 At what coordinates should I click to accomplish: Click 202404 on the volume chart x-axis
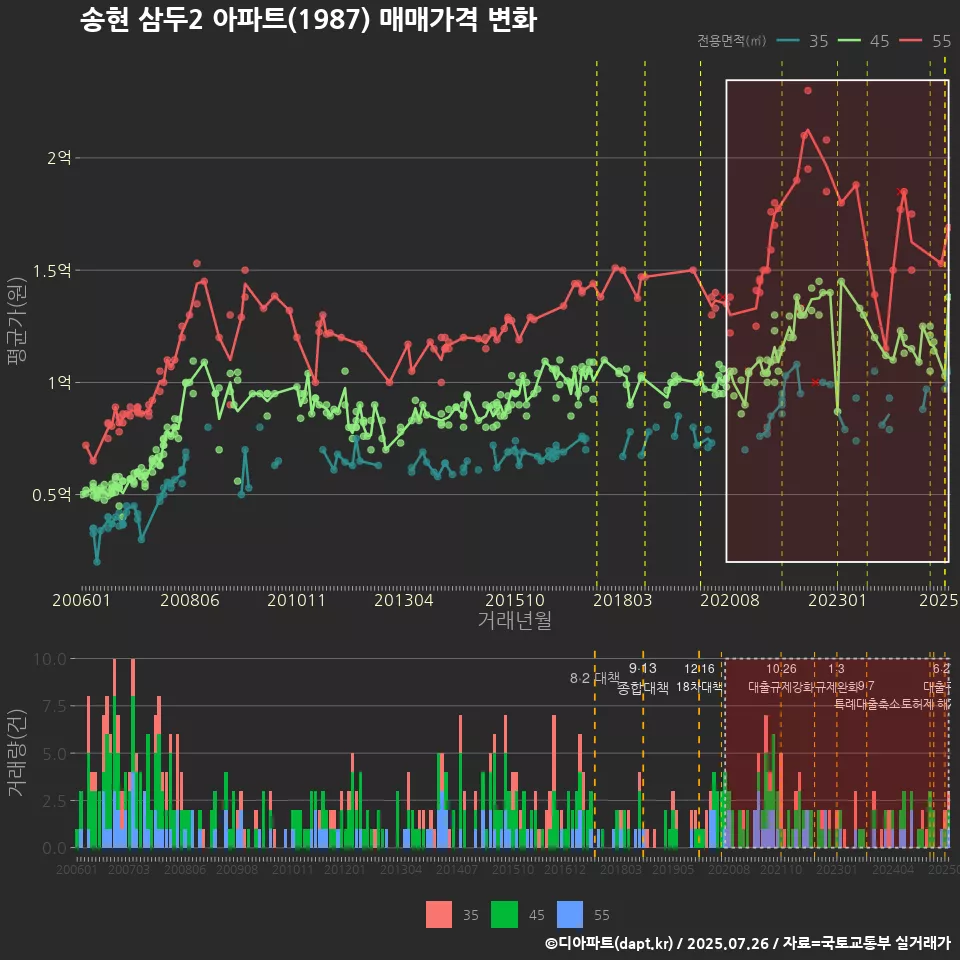coord(893,869)
